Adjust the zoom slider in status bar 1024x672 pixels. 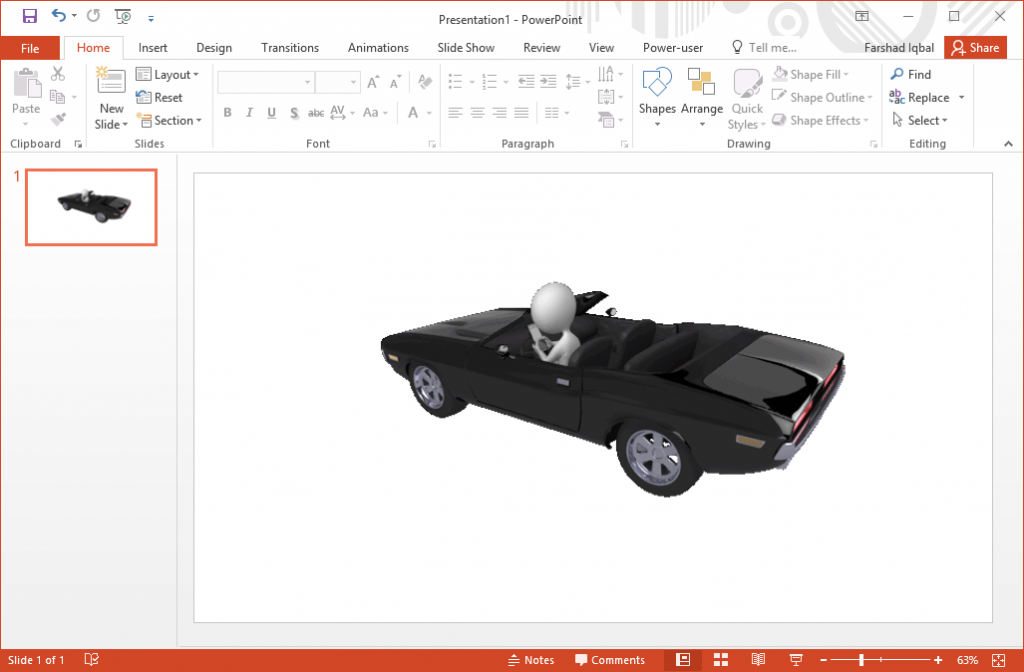click(861, 660)
